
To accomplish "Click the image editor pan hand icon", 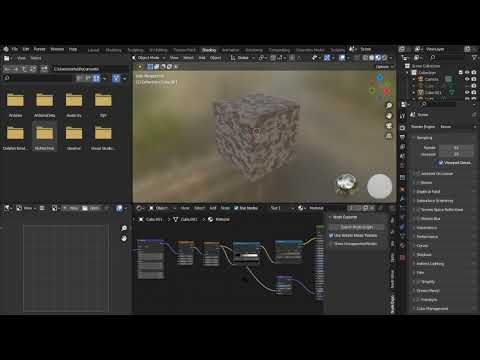I will pyautogui.click(x=124, y=238).
